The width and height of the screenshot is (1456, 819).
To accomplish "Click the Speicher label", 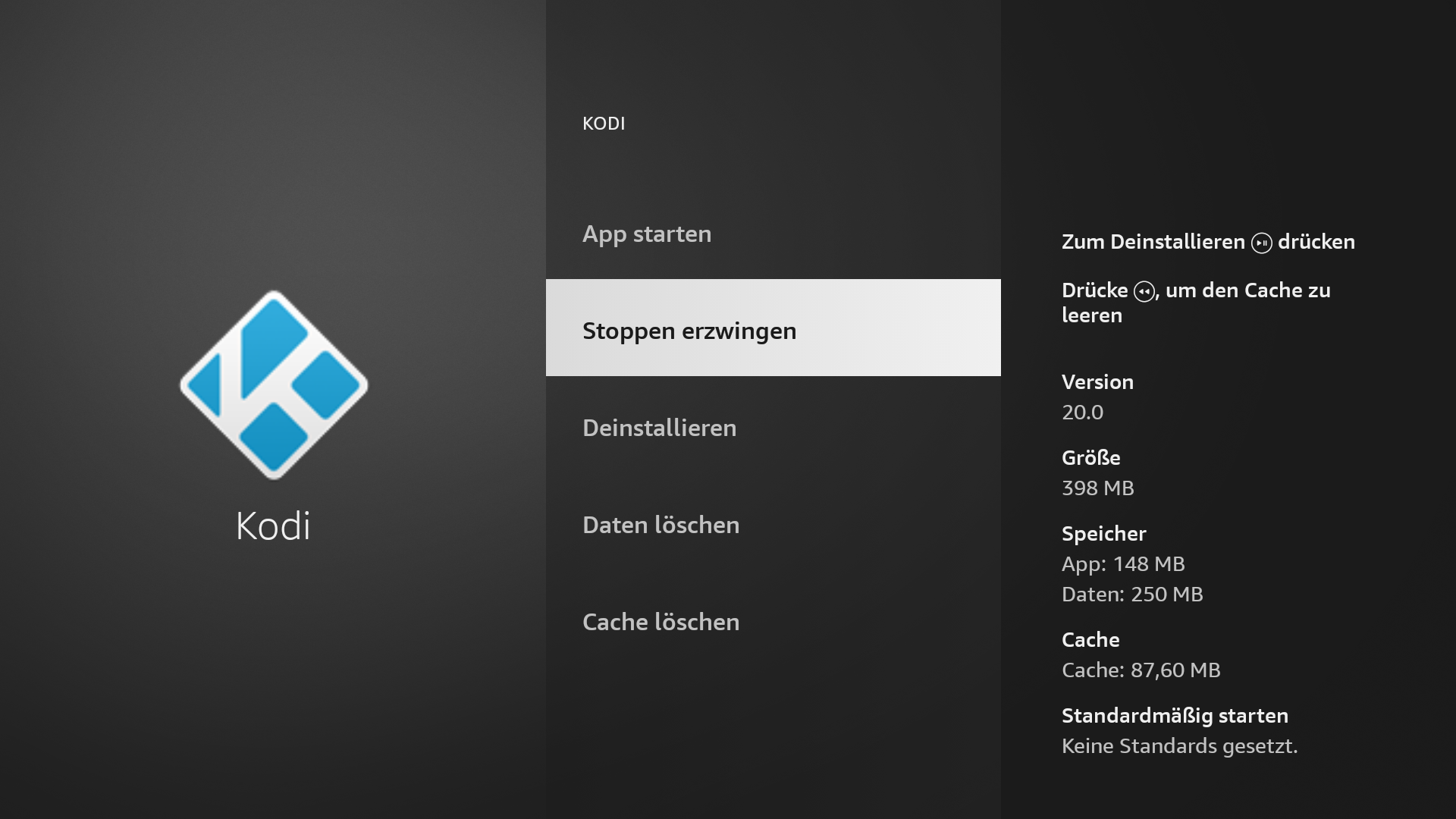I will coord(1103,534).
